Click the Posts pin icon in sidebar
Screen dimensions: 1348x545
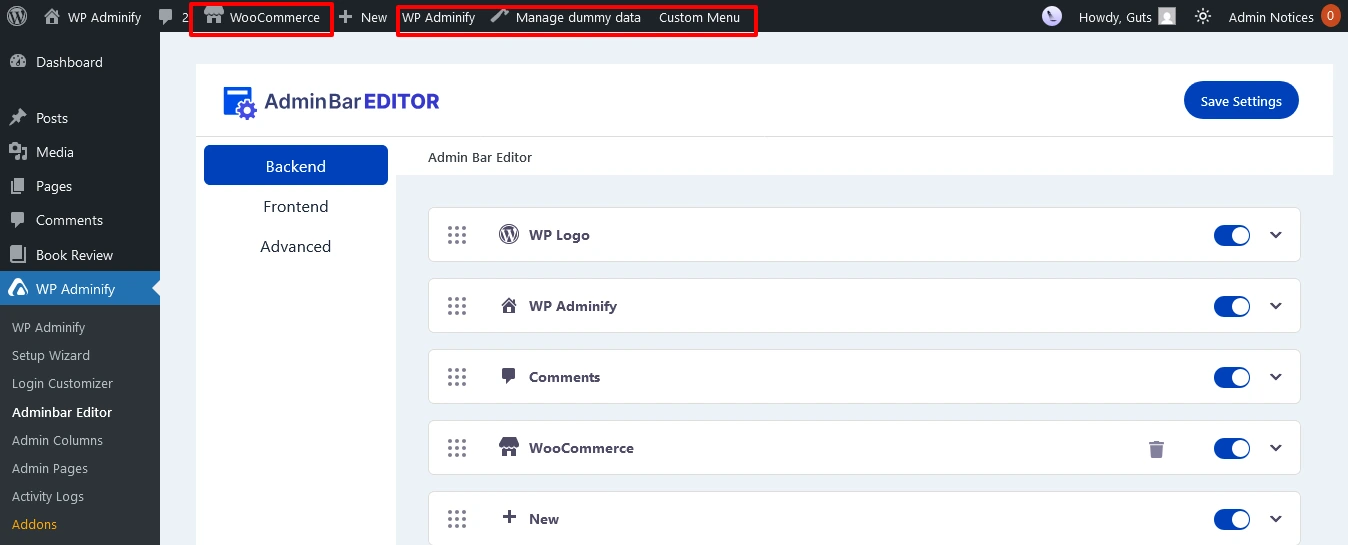coord(18,118)
